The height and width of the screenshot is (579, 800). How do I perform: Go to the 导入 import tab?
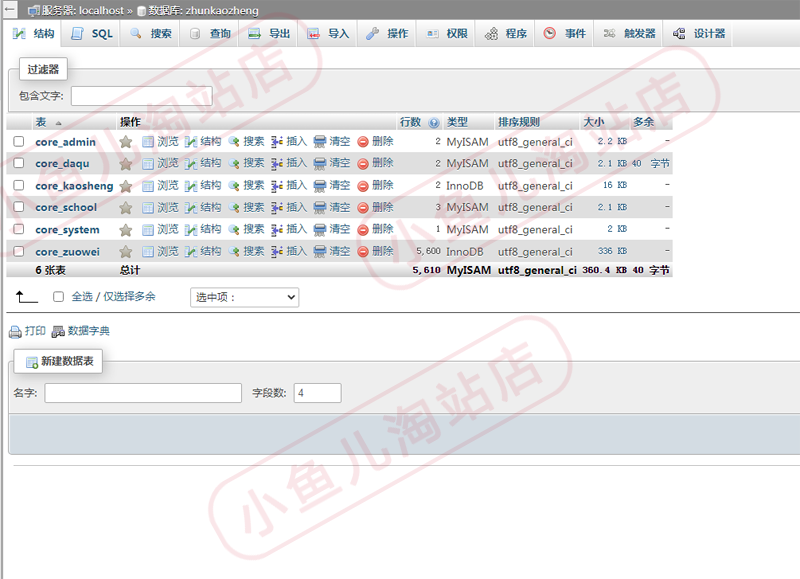(x=328, y=34)
